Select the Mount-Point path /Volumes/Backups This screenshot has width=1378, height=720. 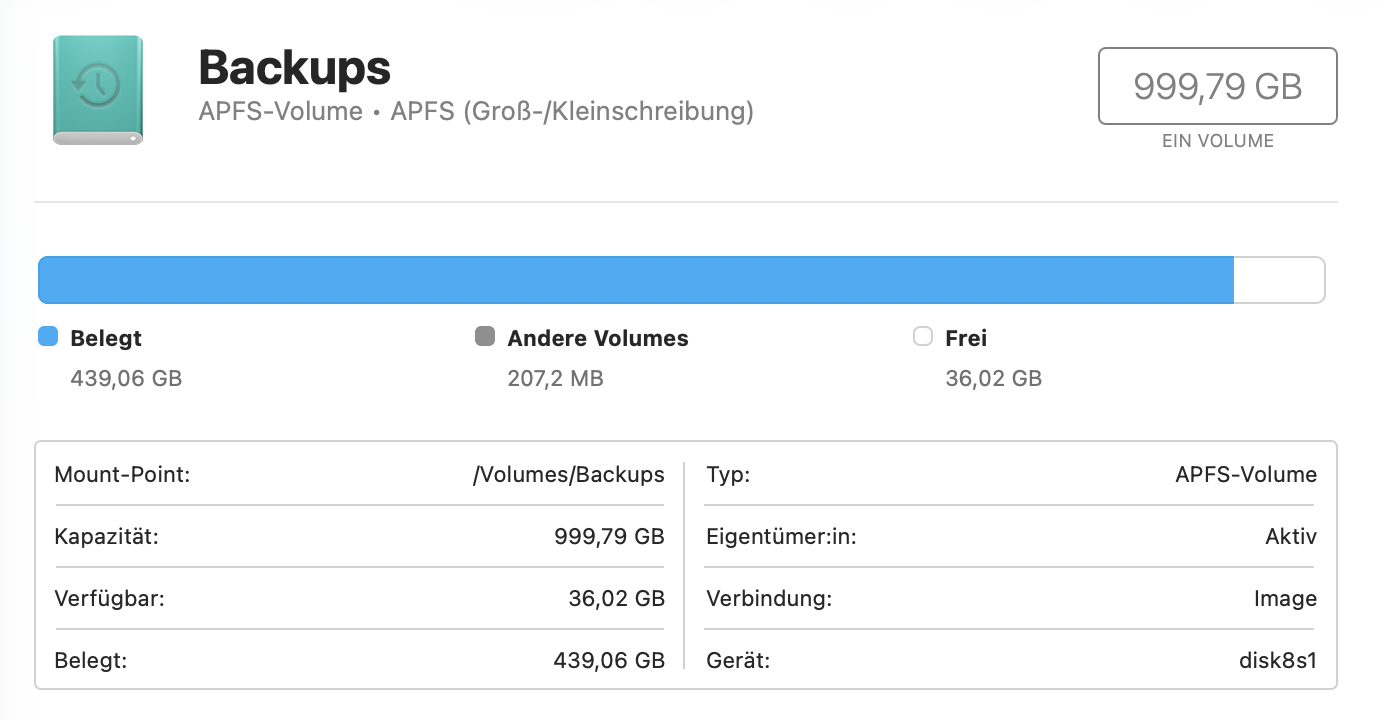pos(568,475)
